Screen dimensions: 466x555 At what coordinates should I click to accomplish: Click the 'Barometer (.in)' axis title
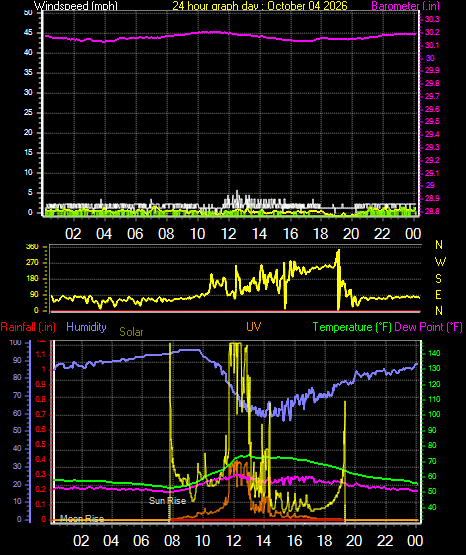click(405, 6)
